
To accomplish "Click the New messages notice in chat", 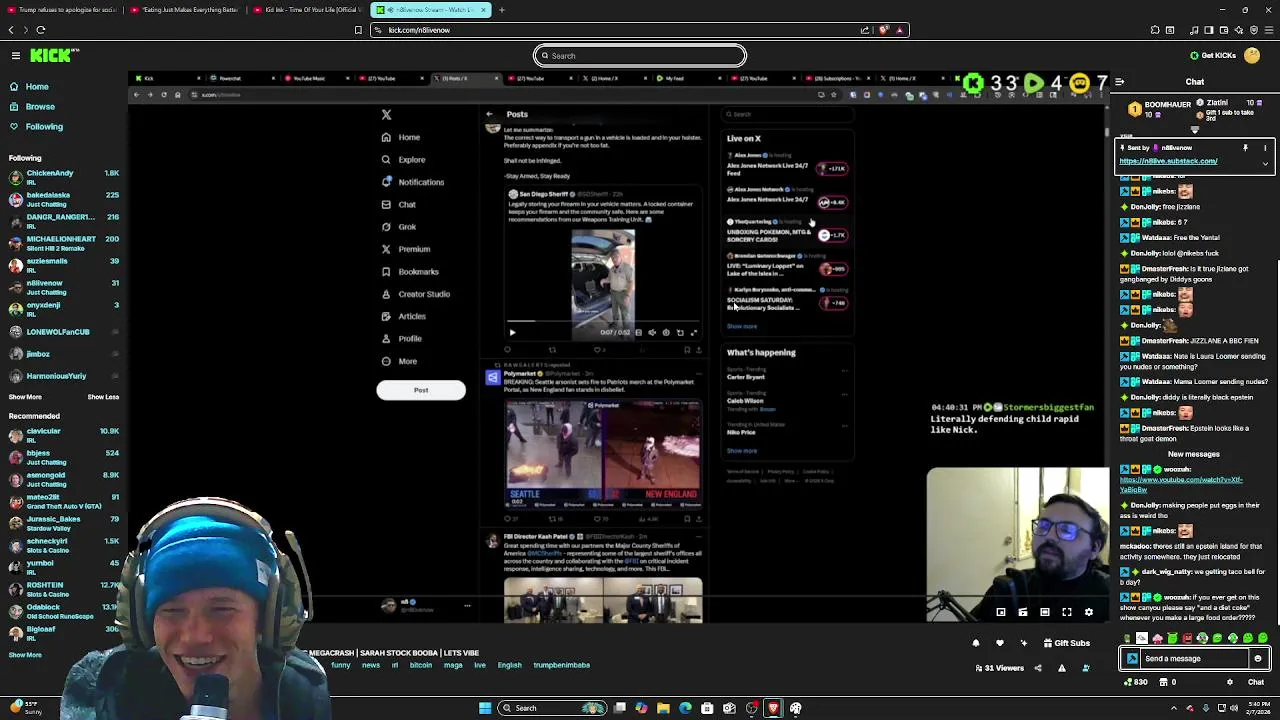I will point(1194,454).
